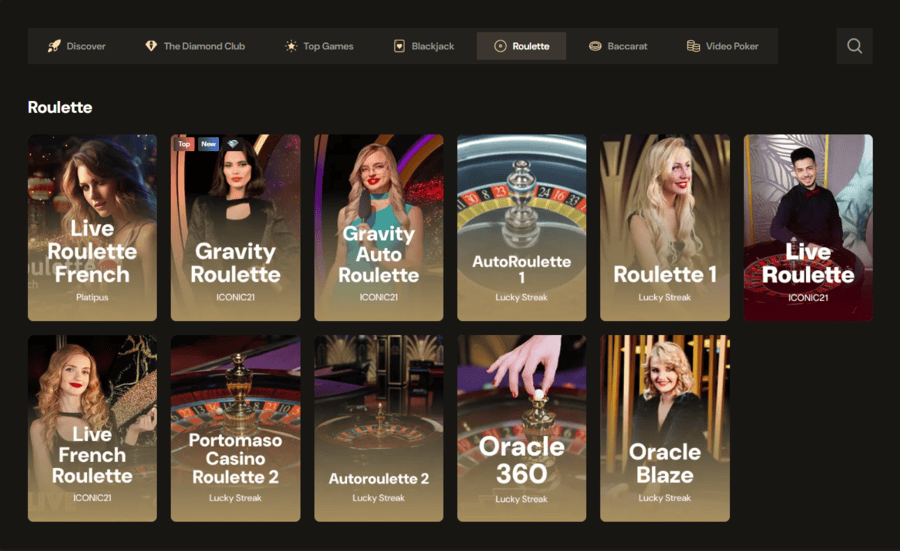Switch to The Diamond Club tab
This screenshot has height=551, width=900.
point(195,46)
